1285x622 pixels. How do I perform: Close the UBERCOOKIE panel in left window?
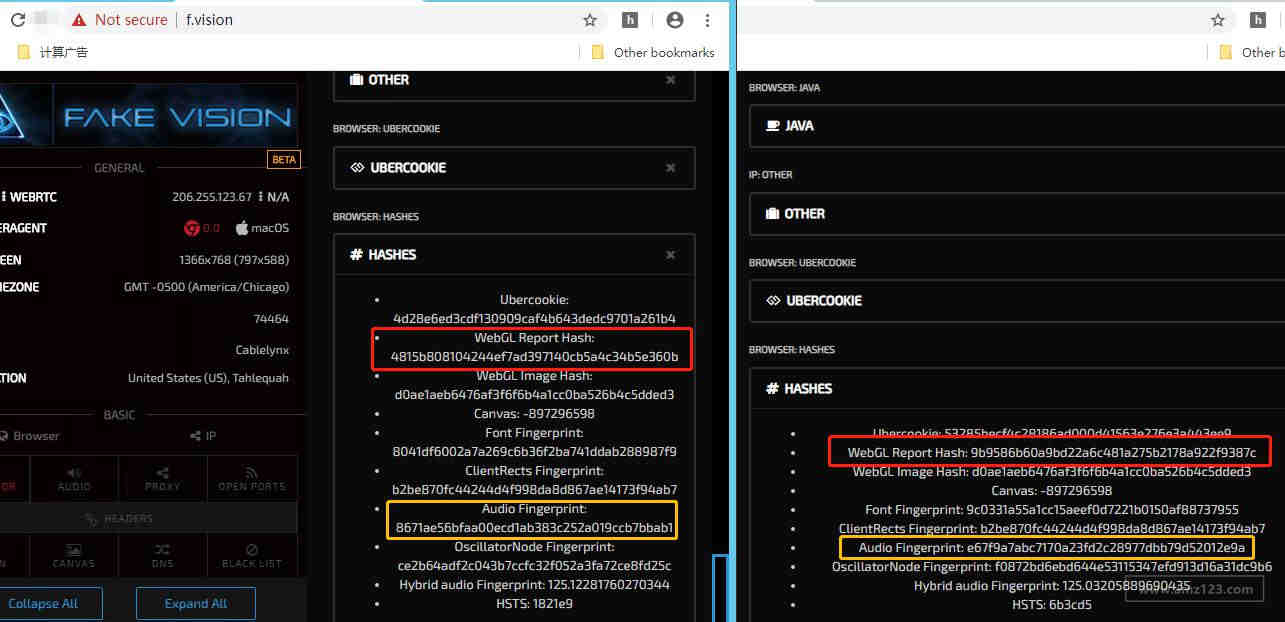pos(670,167)
